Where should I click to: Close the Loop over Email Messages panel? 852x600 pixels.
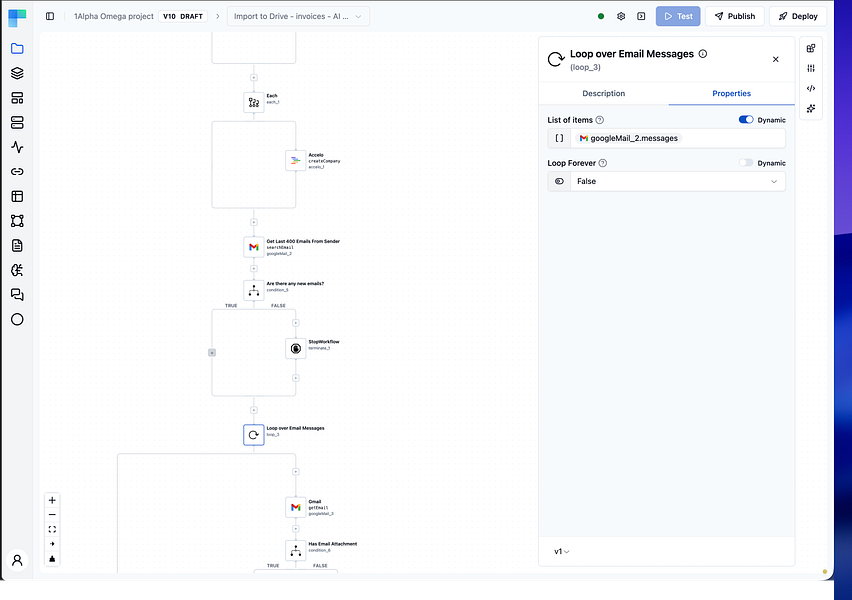(x=775, y=59)
